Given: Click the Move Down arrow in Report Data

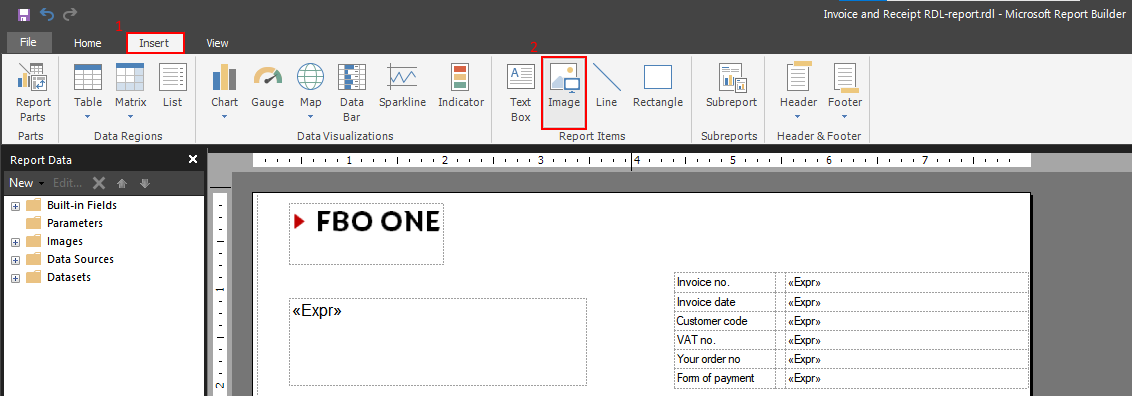Looking at the screenshot, I should tap(144, 183).
